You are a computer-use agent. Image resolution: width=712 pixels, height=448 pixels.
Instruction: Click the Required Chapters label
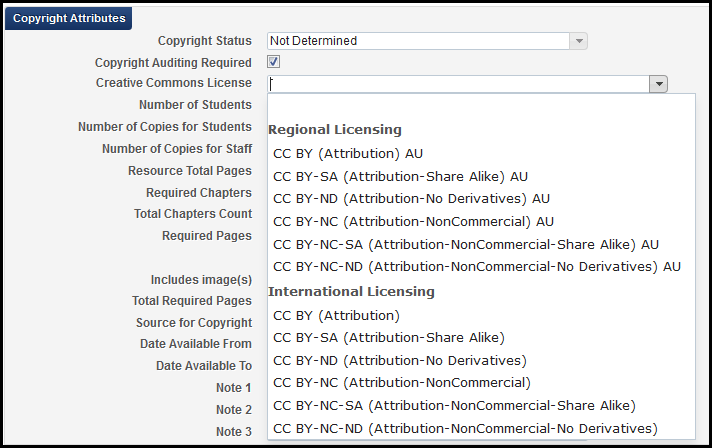coord(199,192)
